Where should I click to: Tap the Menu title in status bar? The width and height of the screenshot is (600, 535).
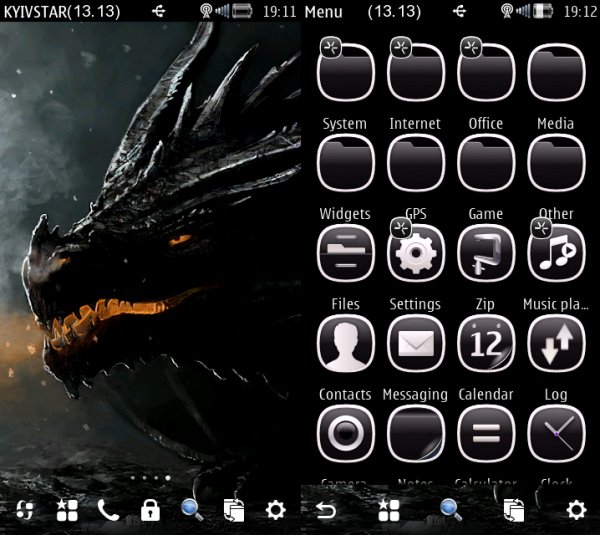point(323,12)
